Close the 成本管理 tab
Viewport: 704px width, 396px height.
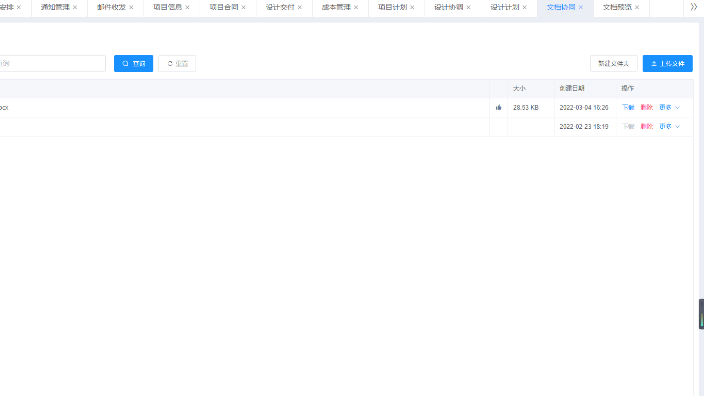point(356,7)
